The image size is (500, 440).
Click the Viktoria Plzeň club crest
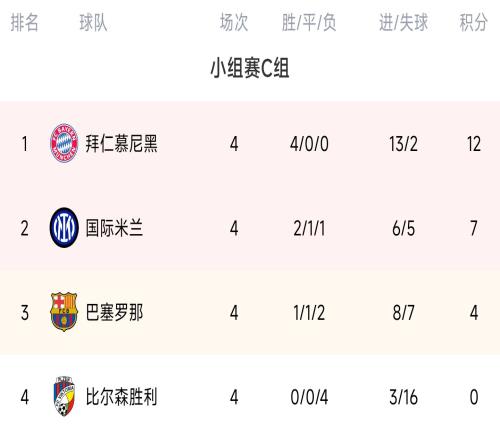click(64, 396)
